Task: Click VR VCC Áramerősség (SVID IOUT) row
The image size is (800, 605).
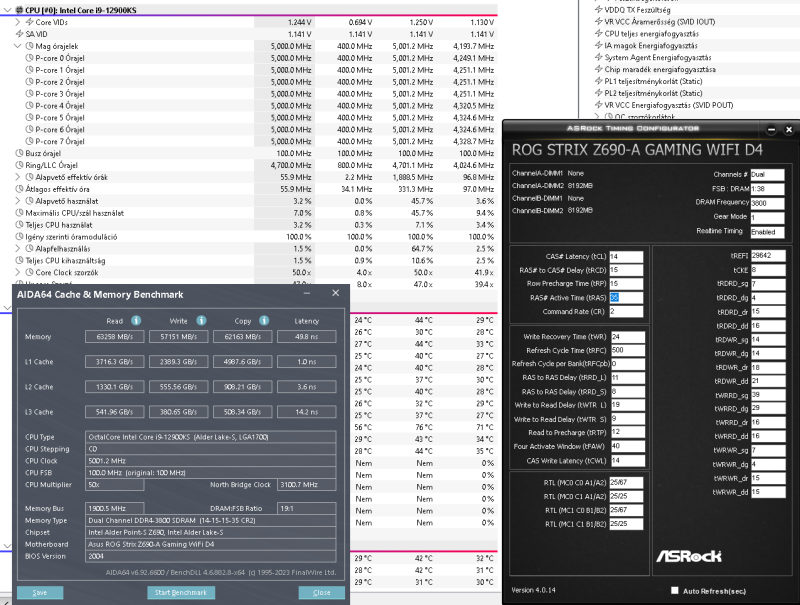Action: pos(659,21)
